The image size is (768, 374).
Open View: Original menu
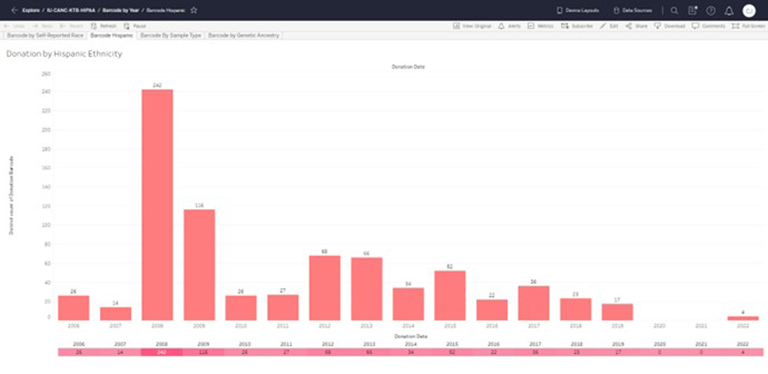point(472,26)
